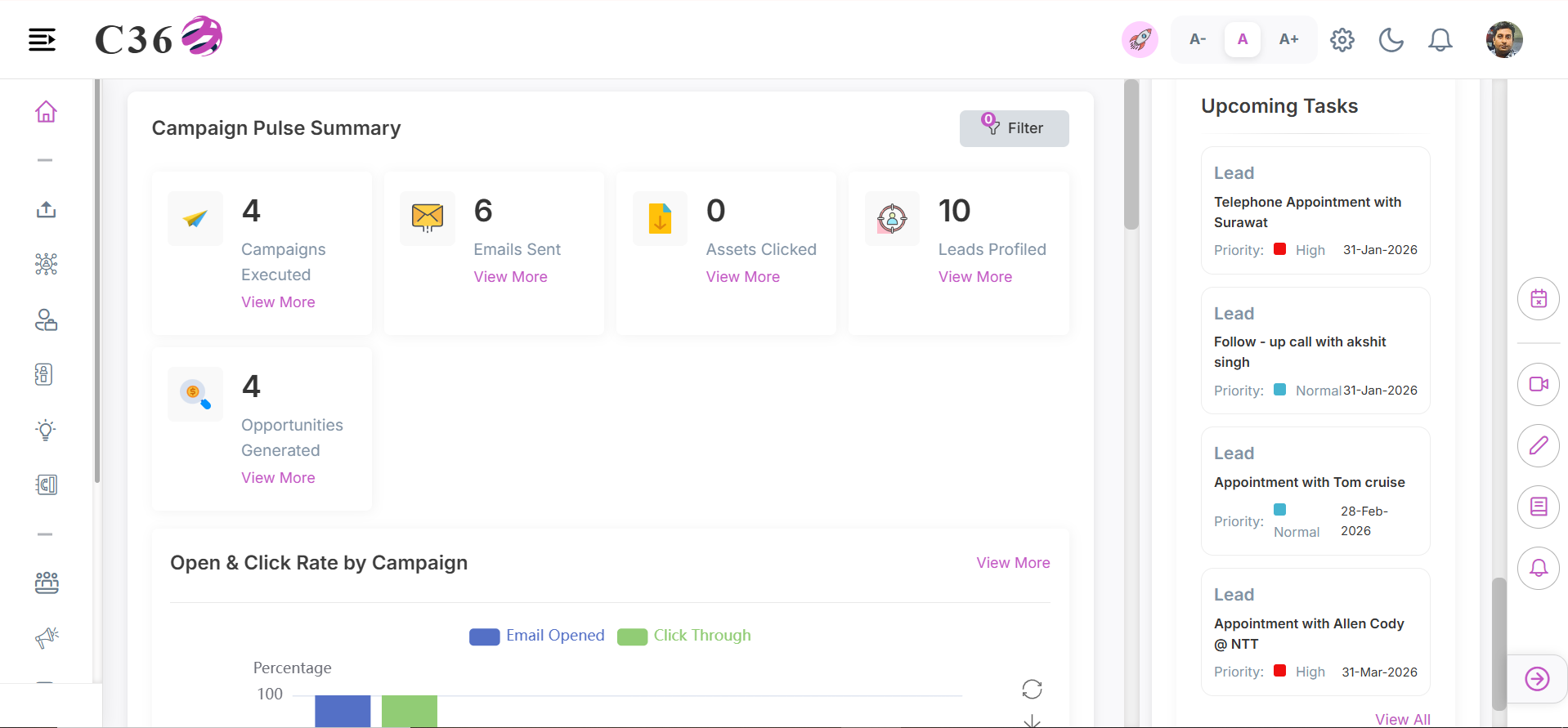View more under Assets Clicked
This screenshot has height=728, width=1568.
tap(743, 277)
